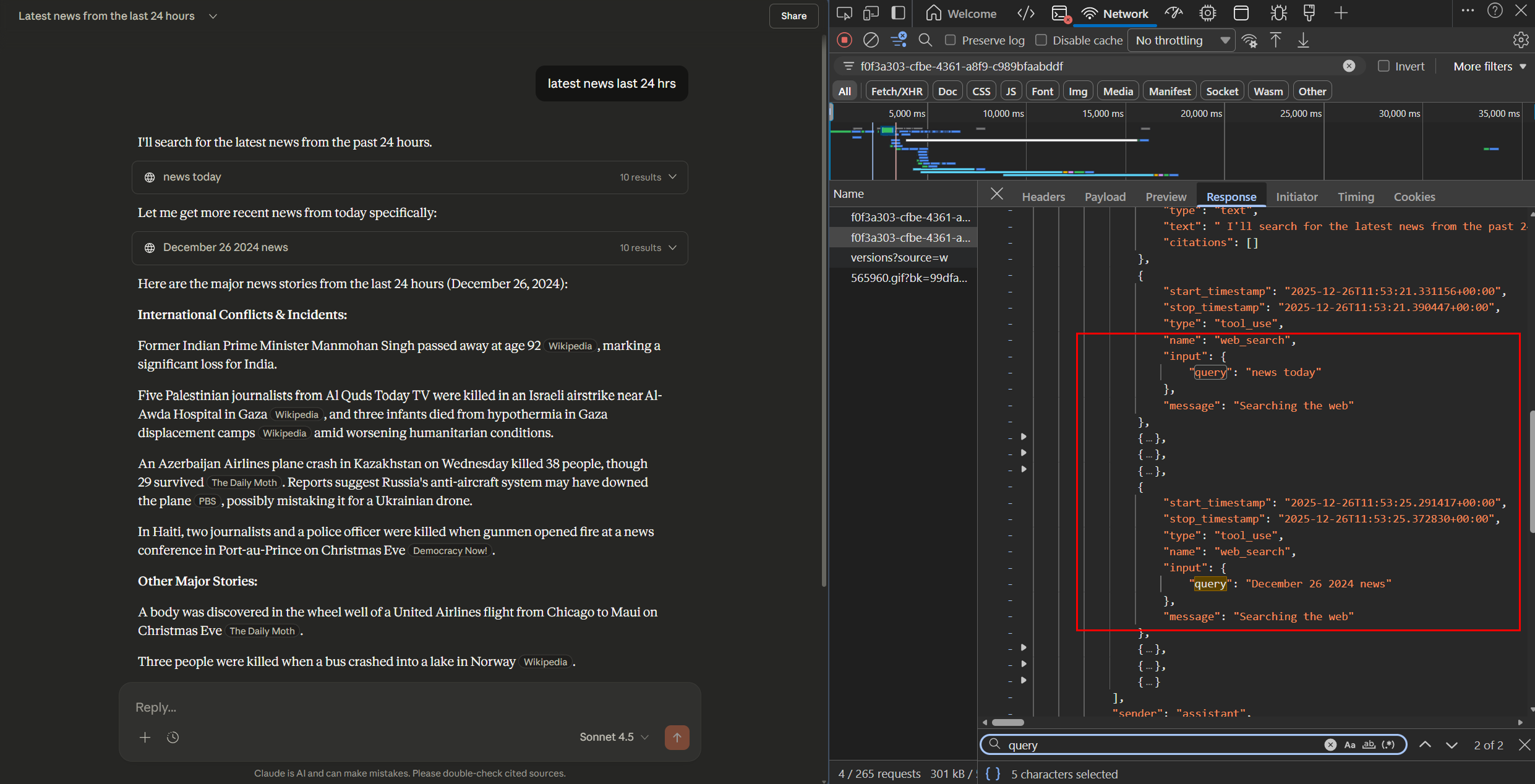Enable the Invert filter checkbox

pyautogui.click(x=1383, y=66)
